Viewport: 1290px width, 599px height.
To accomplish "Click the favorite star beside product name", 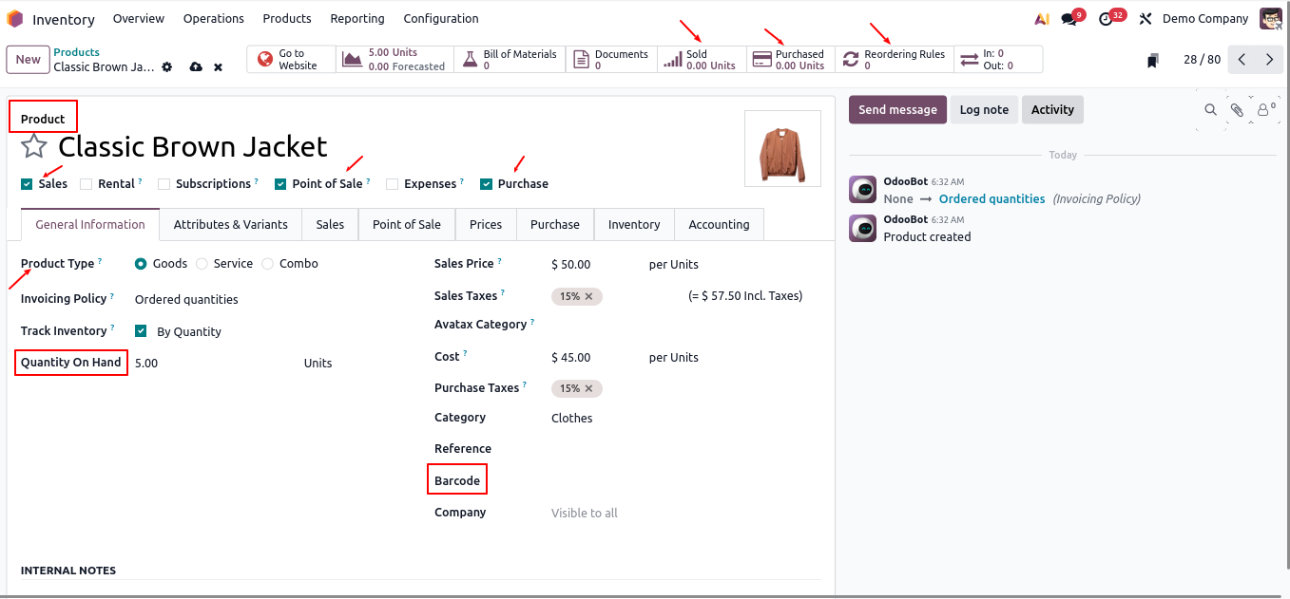I will pos(34,147).
